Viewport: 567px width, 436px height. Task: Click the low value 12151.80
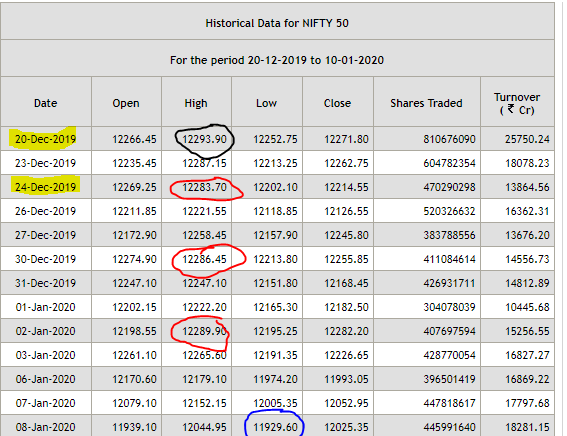pyautogui.click(x=275, y=283)
